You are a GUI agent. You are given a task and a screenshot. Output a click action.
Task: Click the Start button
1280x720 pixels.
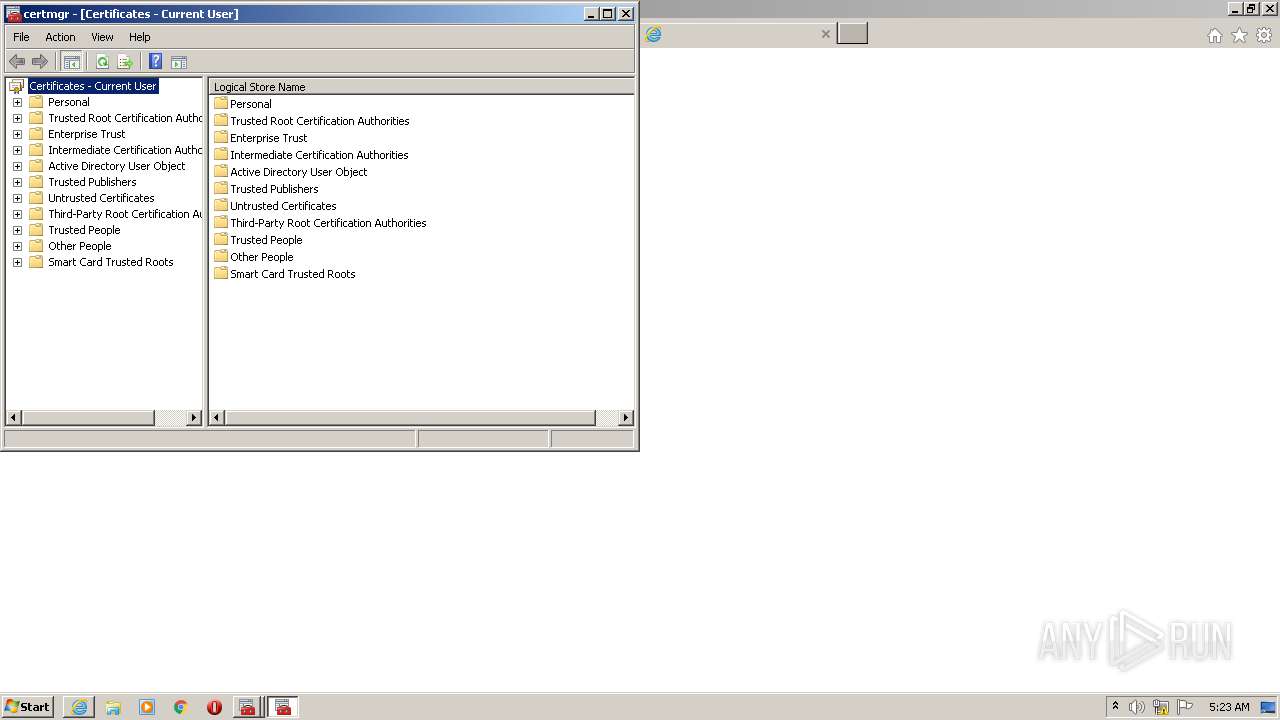tap(27, 707)
